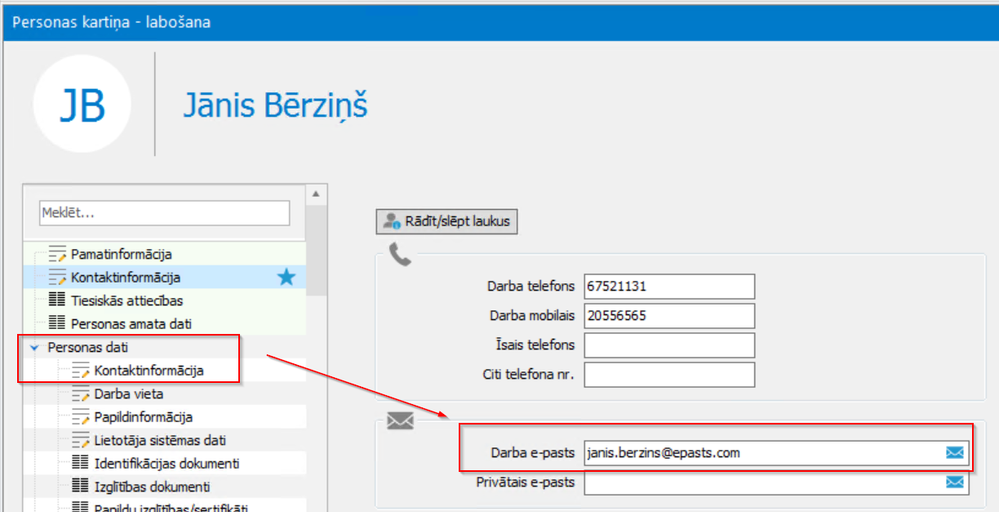Screen dimensions: 999x512
Task: Open Lietotāja sistēmas dati item
Action: [x=160, y=441]
